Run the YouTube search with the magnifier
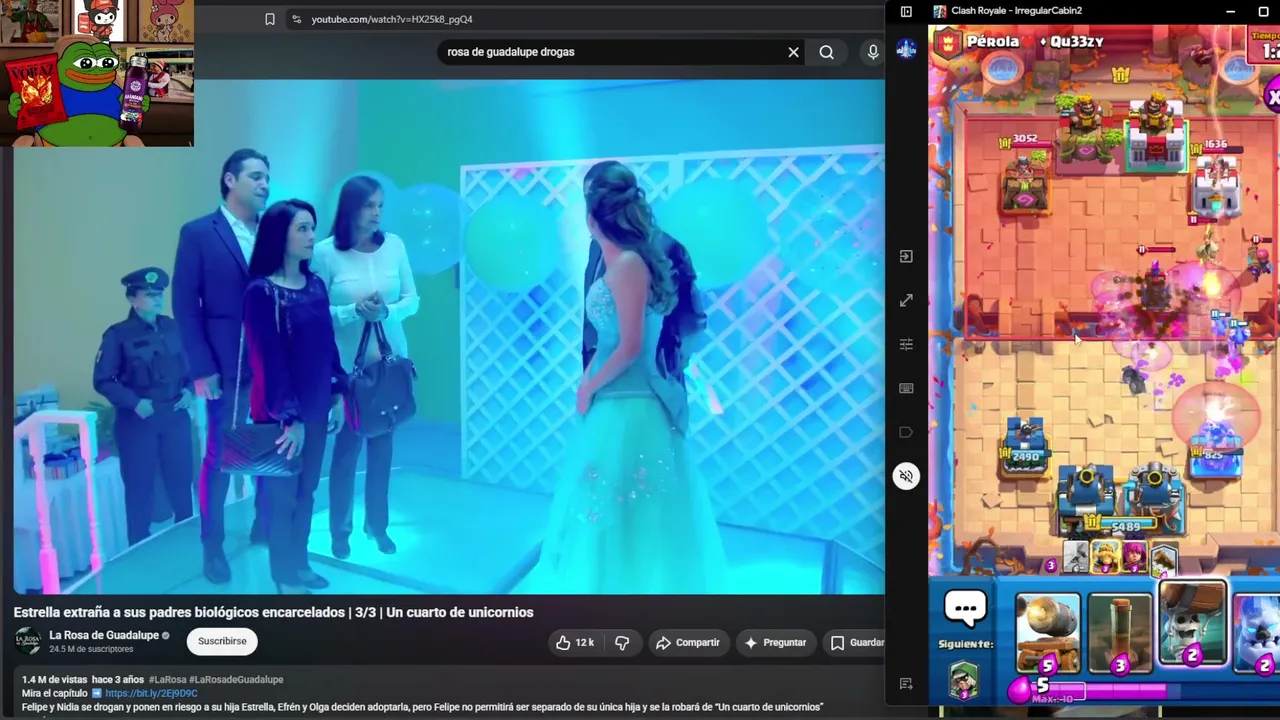The width and height of the screenshot is (1280, 720). (x=826, y=52)
